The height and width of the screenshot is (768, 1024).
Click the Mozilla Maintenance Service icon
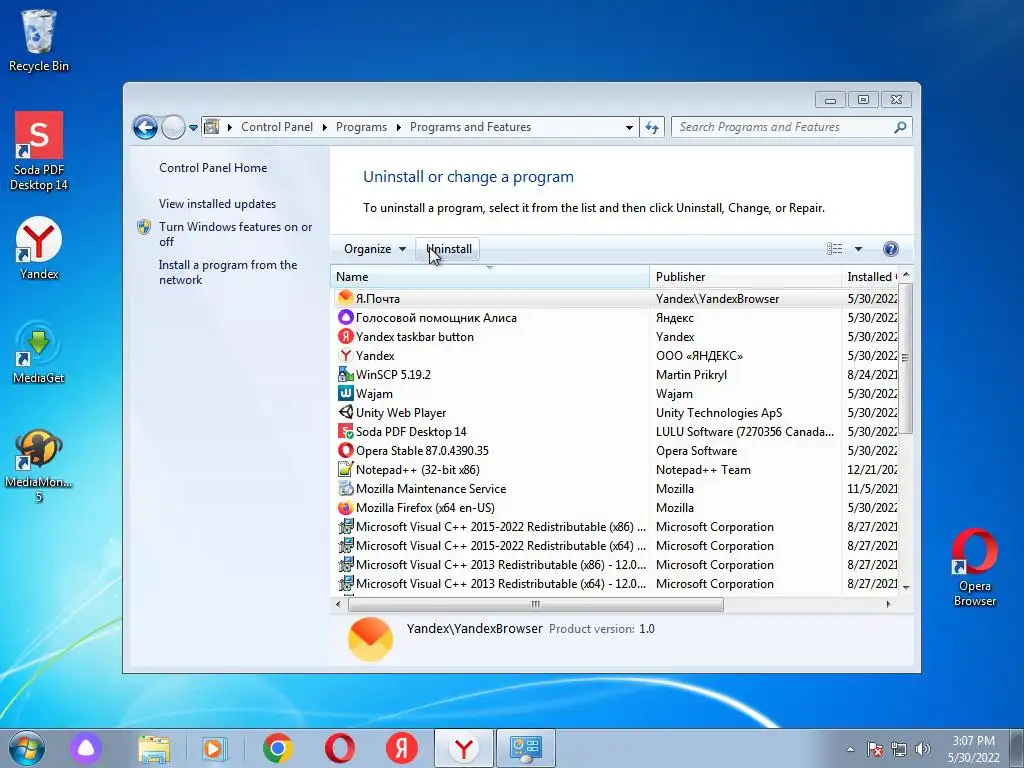345,488
